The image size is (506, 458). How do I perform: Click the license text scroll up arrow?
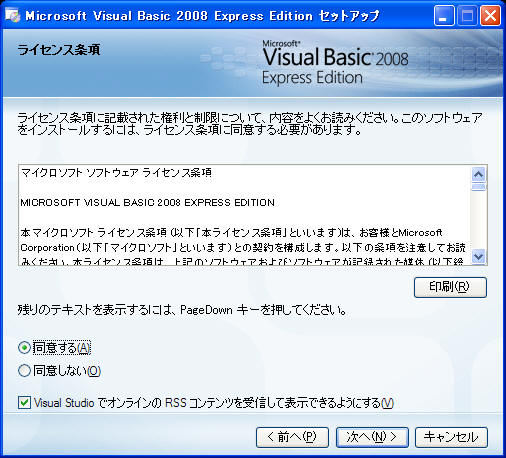(479, 174)
